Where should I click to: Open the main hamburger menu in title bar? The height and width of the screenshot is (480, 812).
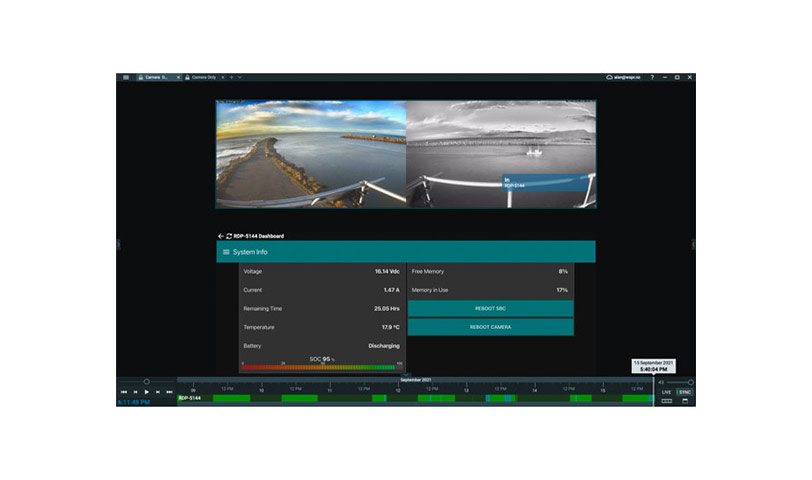(x=126, y=77)
